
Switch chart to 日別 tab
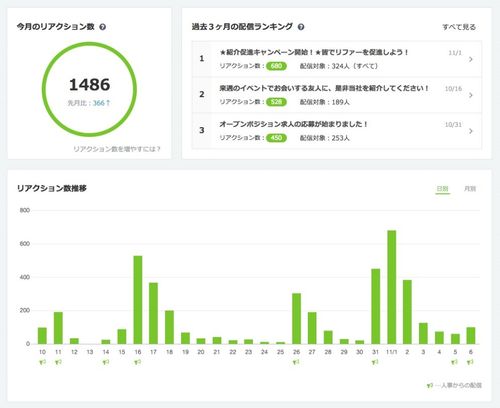tap(443, 189)
